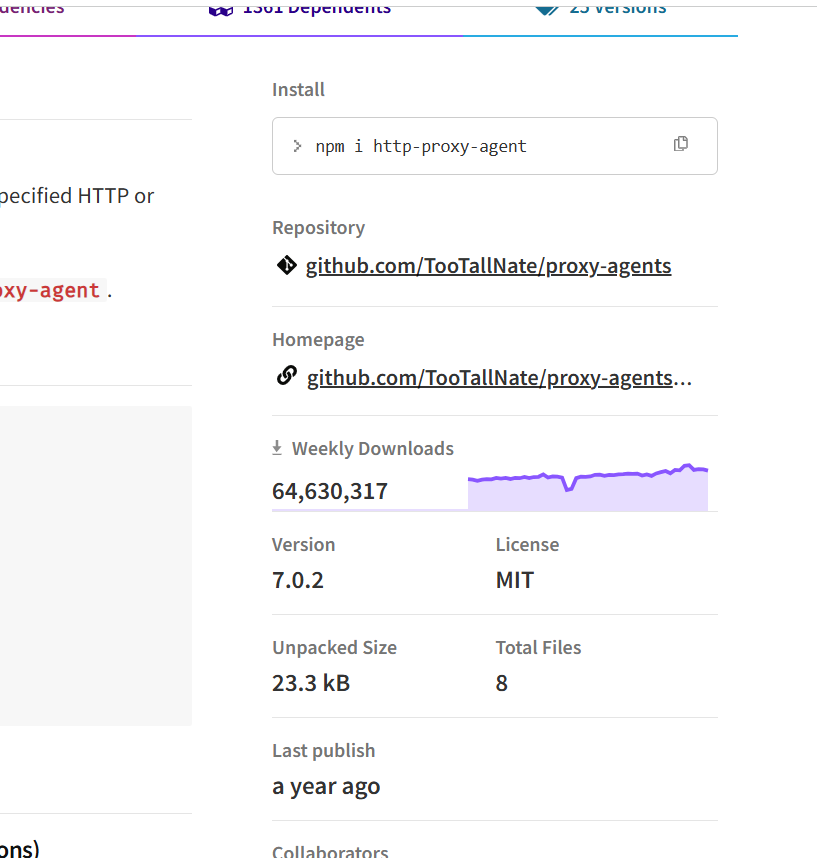Click the Install heading
This screenshot has width=817, height=858.
point(298,90)
